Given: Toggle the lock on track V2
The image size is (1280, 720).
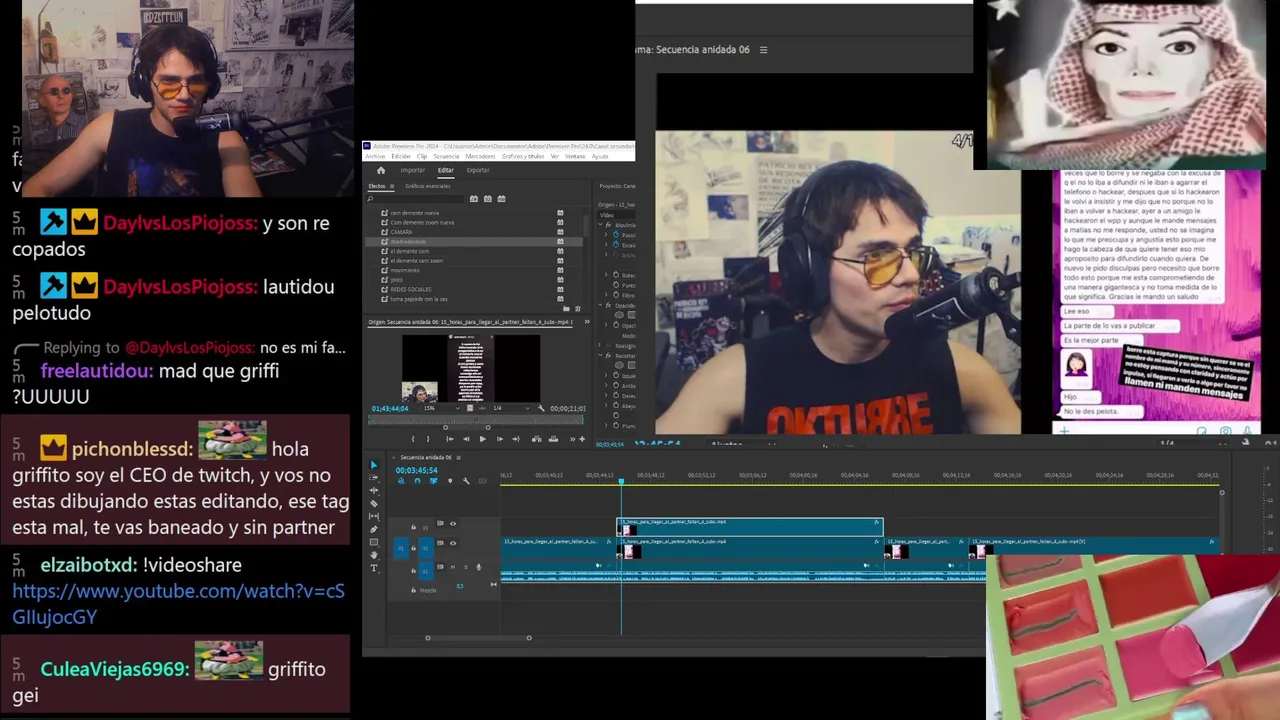Looking at the screenshot, I should [413, 527].
